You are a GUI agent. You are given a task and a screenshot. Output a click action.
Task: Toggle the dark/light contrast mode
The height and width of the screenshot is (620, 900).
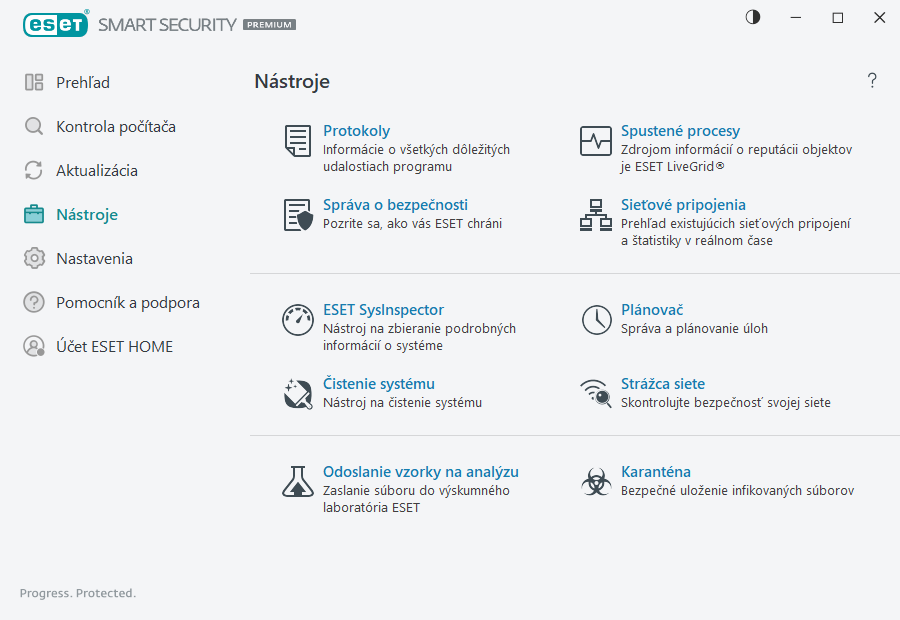click(x=752, y=18)
